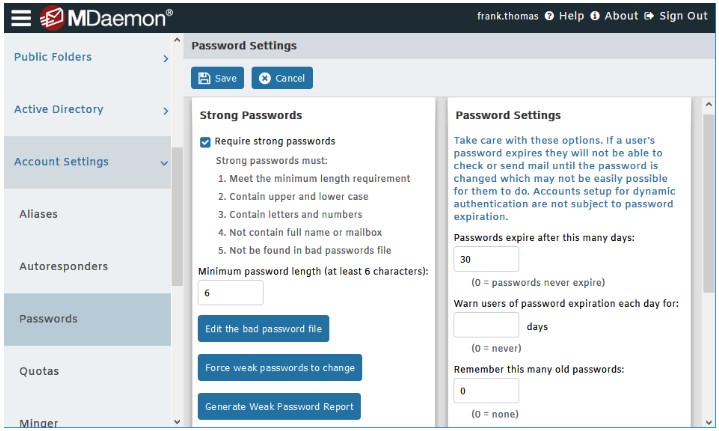
Task: Click the MDaemon envelope logo
Action: 52,18
